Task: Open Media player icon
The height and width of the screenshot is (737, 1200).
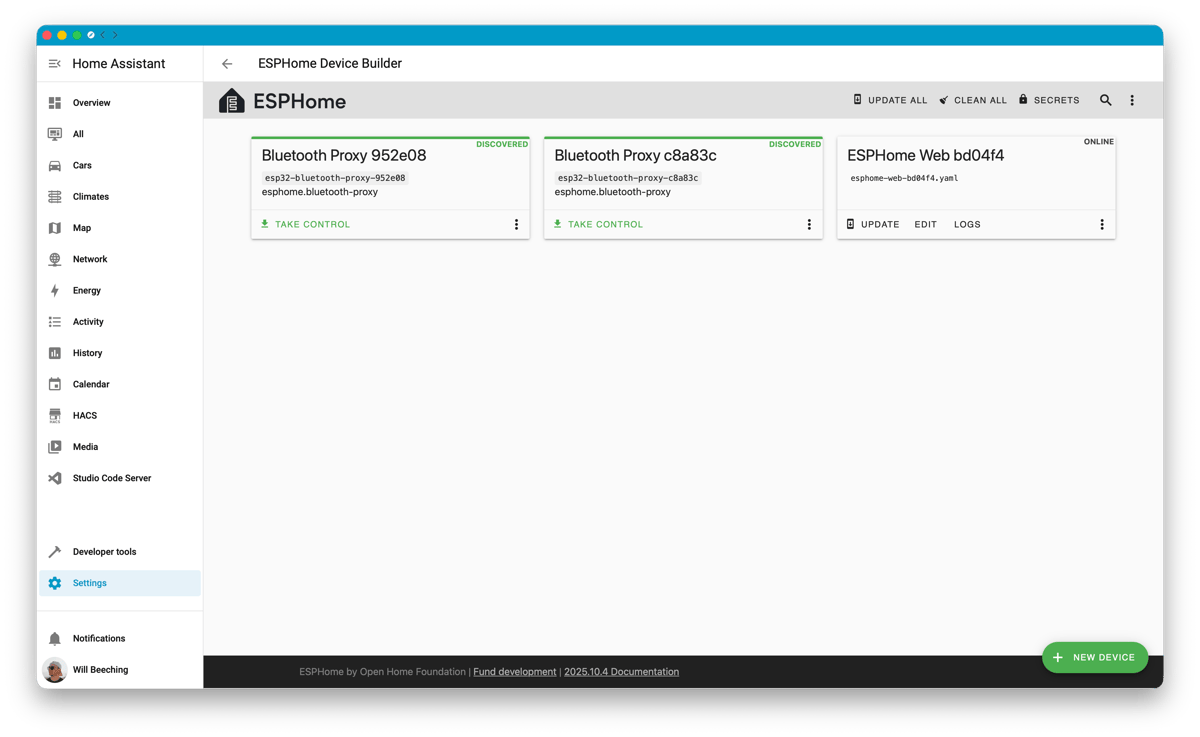Action: tap(55, 447)
